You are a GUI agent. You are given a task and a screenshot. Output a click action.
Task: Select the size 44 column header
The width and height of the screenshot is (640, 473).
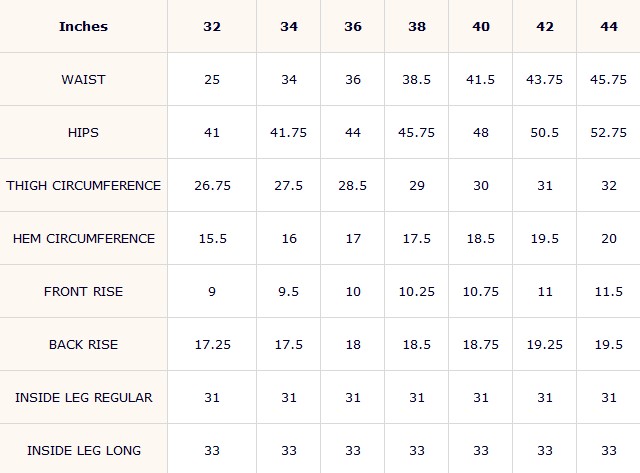pyautogui.click(x=609, y=26)
